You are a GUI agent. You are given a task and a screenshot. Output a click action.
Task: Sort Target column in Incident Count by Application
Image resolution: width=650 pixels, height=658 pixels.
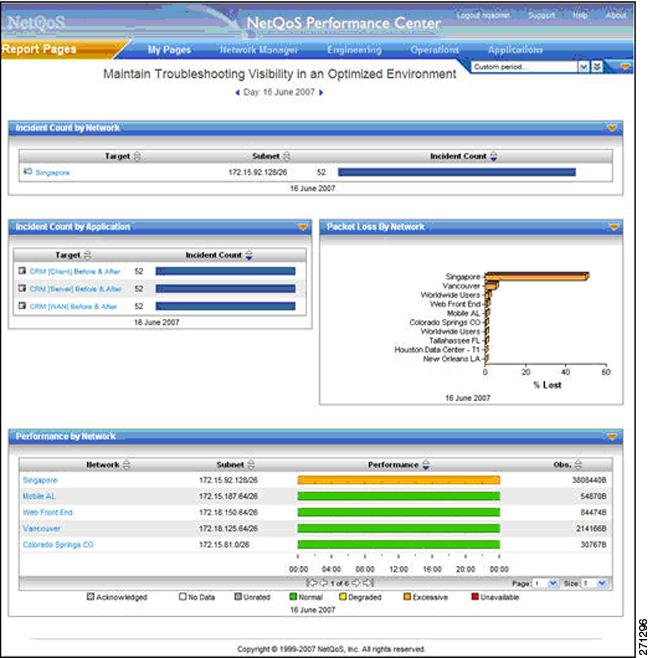pyautogui.click(x=87, y=255)
